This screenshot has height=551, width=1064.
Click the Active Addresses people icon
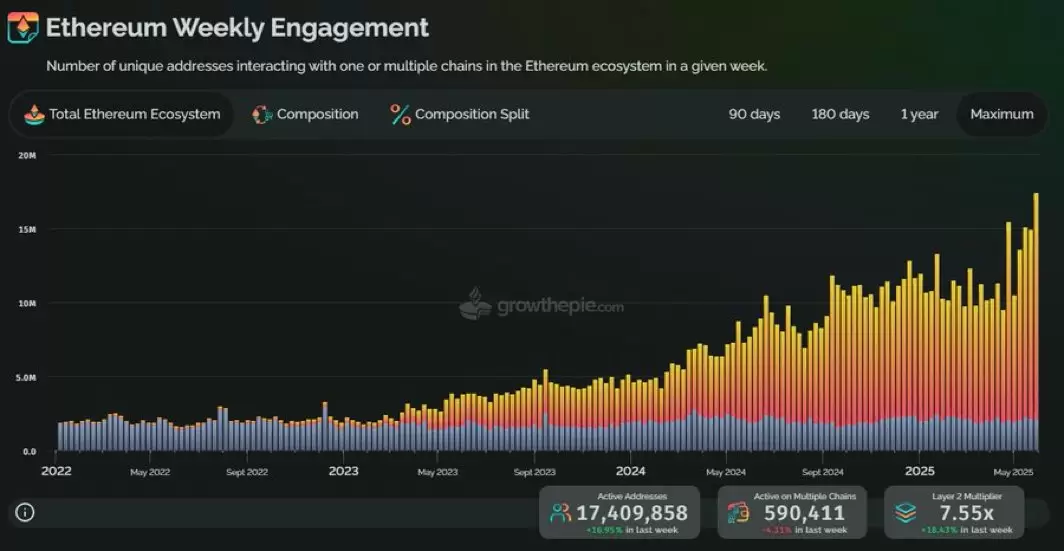[560, 513]
